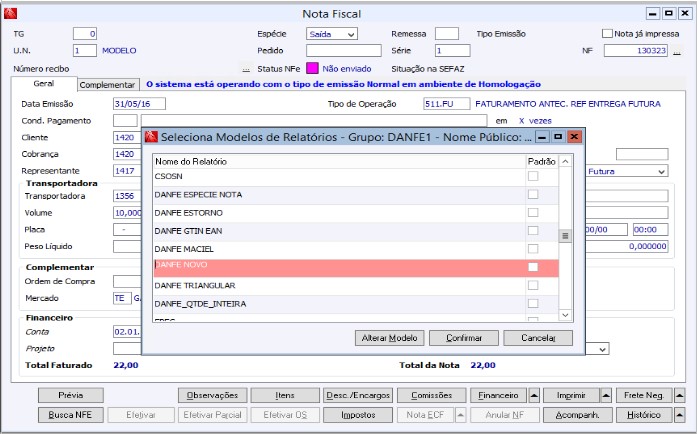Screen dimensions: 697x434
Task: Click the Cliente code field 1420
Action: (128, 137)
